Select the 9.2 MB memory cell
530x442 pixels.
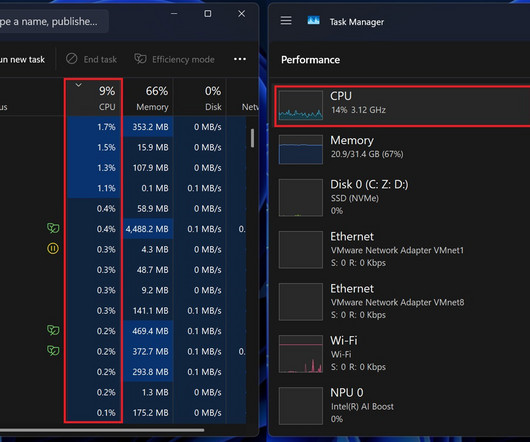[x=148, y=290]
